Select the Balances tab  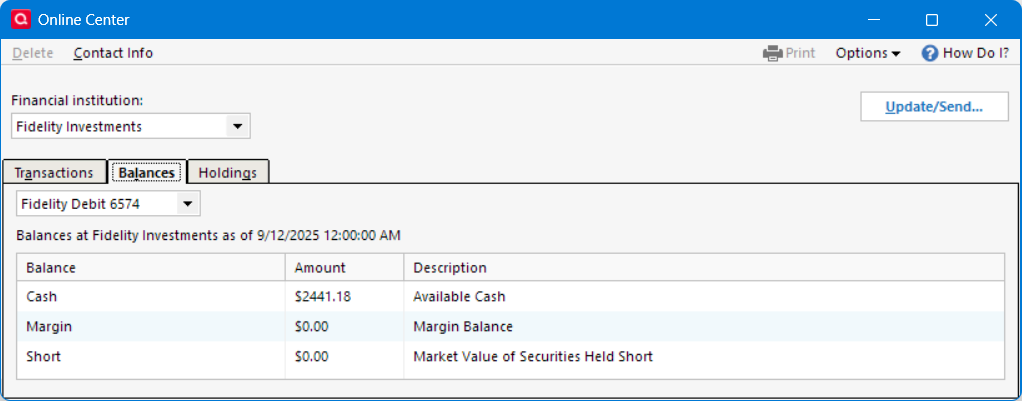point(147,173)
